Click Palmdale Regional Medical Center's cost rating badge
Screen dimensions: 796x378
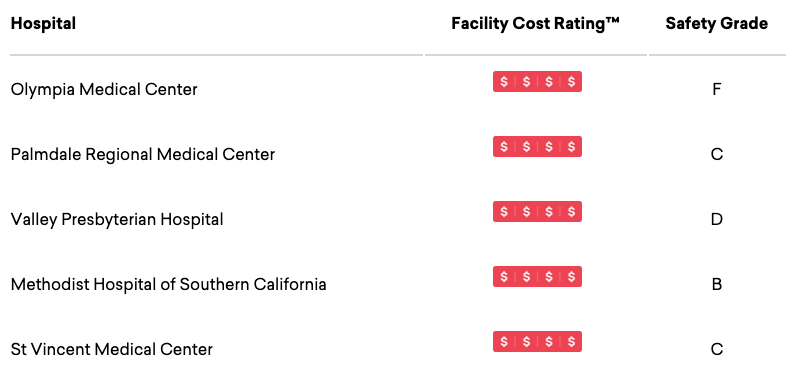pyautogui.click(x=537, y=147)
